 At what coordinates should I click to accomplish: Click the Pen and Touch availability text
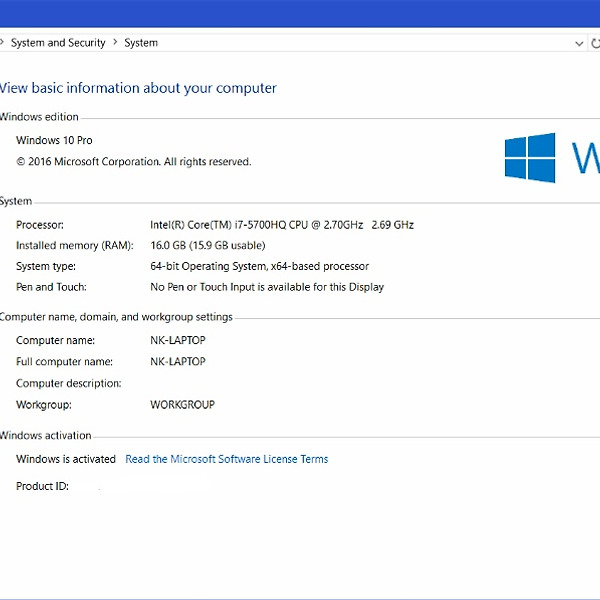[x=266, y=287]
